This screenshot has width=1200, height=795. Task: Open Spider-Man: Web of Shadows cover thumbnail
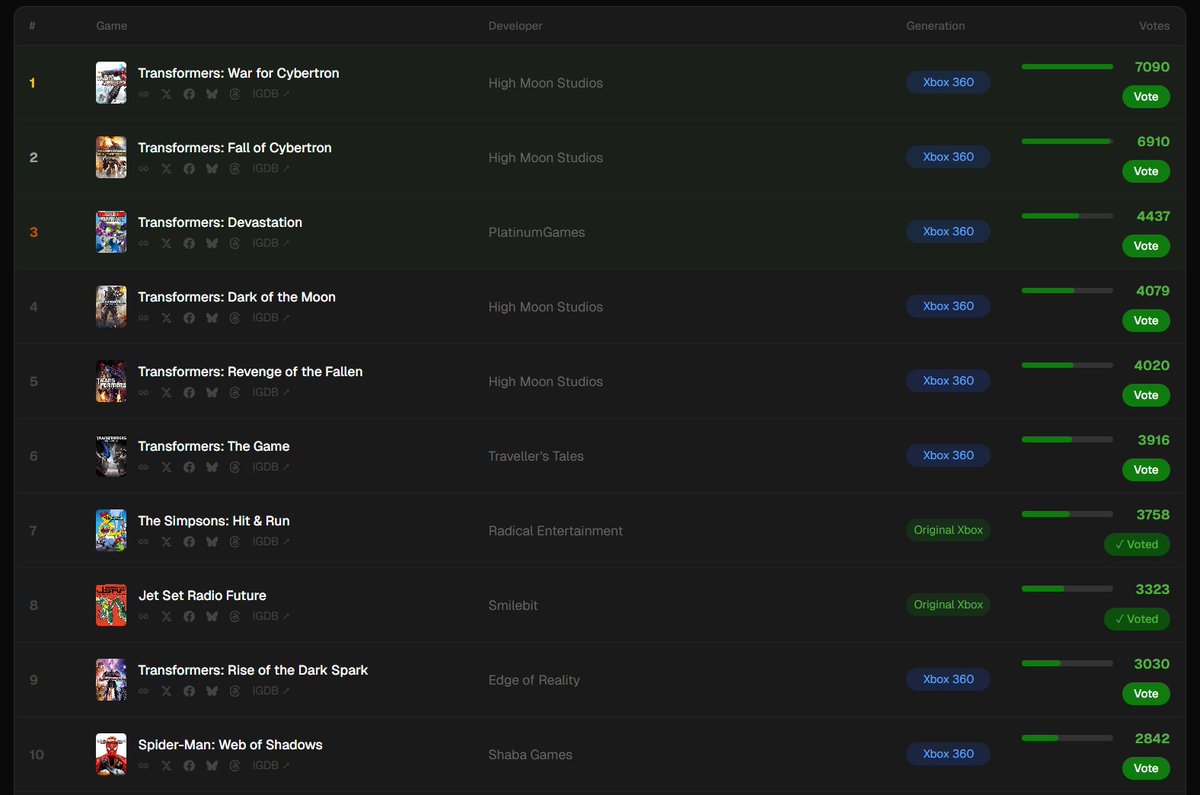click(x=111, y=755)
